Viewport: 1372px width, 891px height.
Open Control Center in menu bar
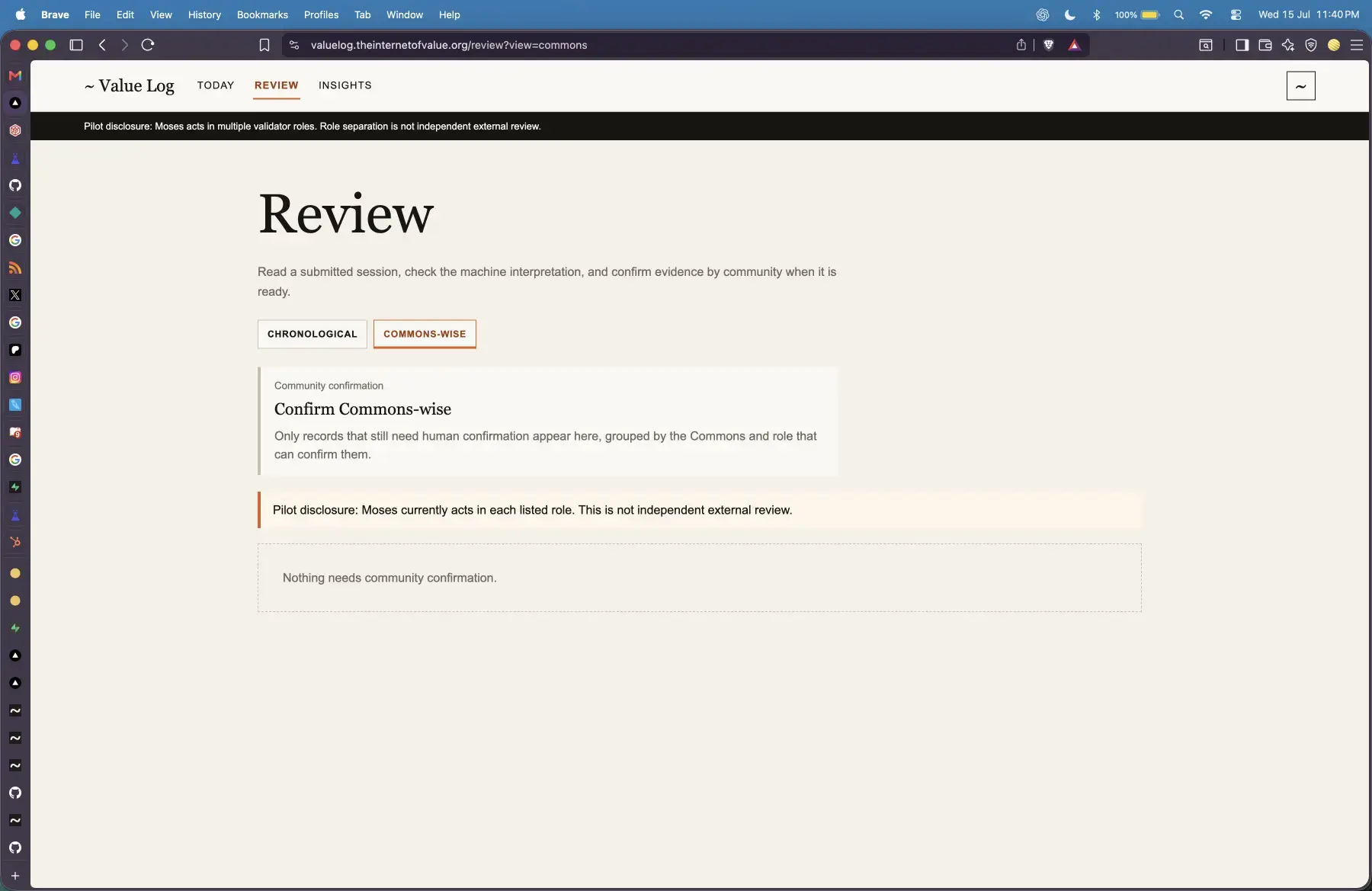[x=1236, y=14]
